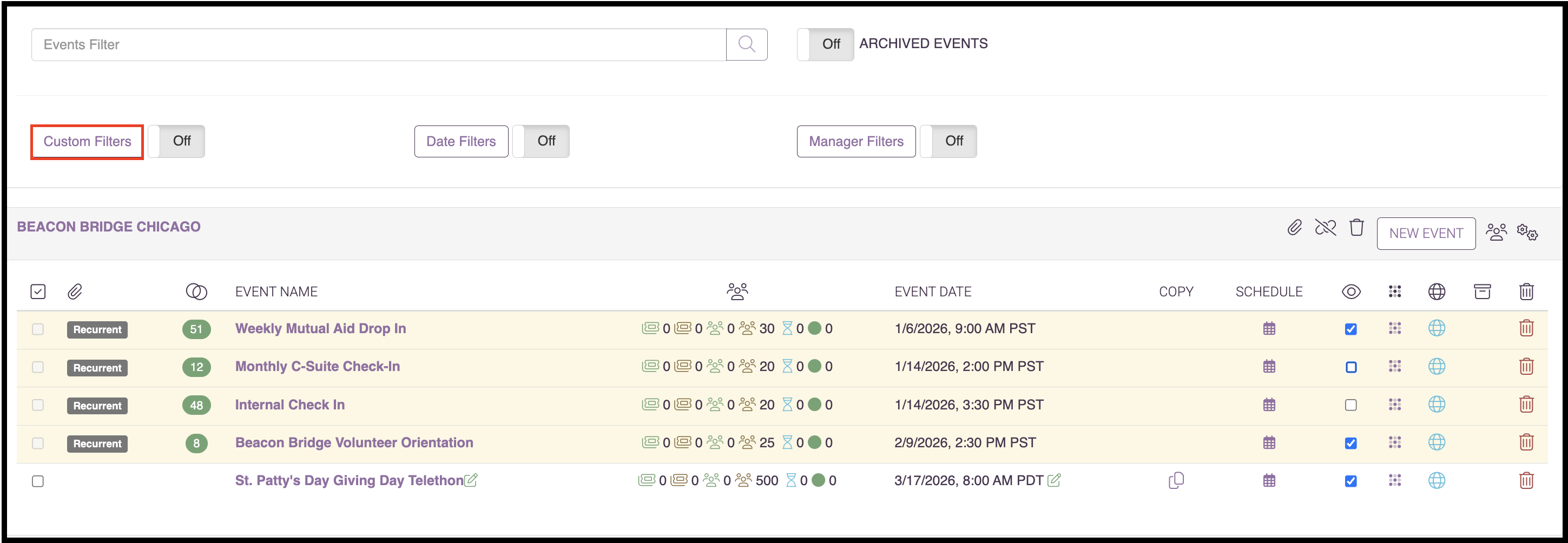
Task: Delete St. Patty's Day Telethon via trash icon
Action: click(x=1525, y=480)
